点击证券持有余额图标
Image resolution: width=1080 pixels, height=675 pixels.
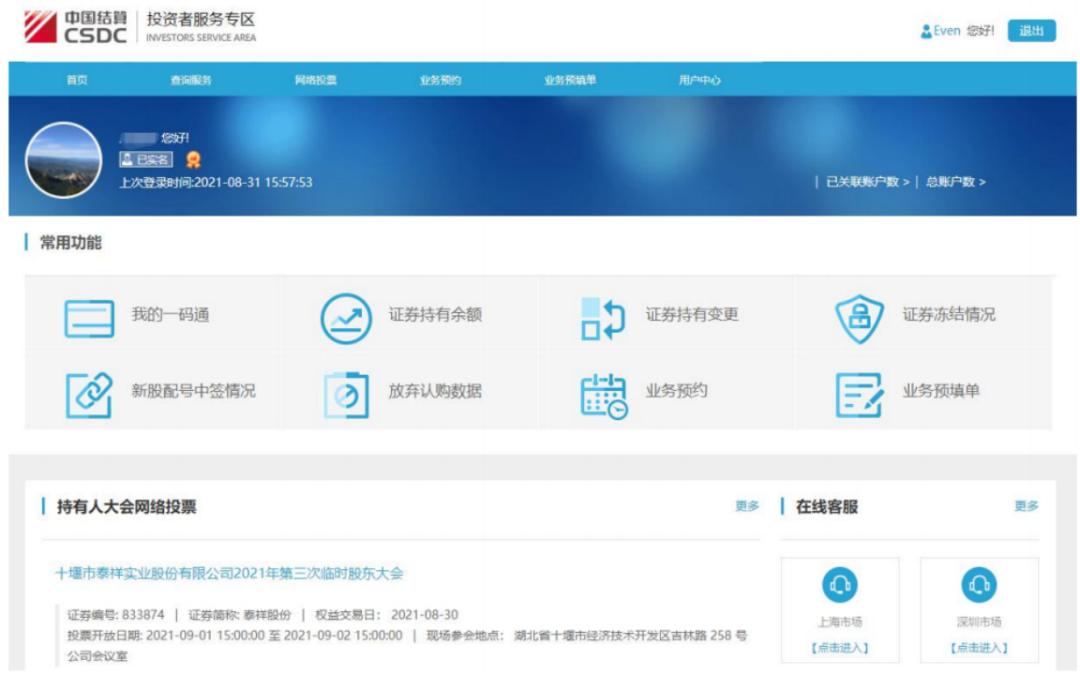coord(344,315)
